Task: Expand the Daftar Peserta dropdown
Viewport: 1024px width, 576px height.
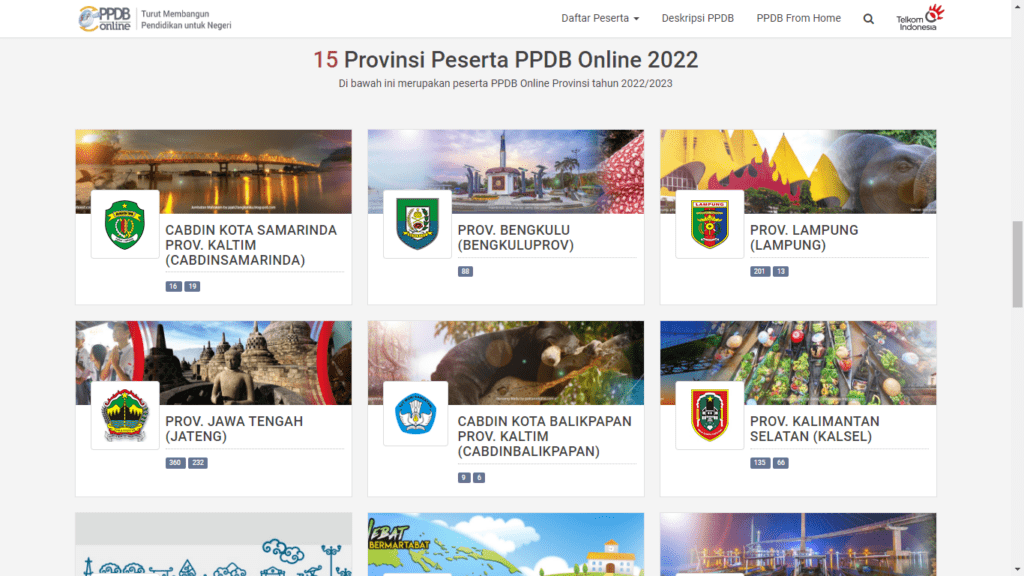Action: [600, 18]
